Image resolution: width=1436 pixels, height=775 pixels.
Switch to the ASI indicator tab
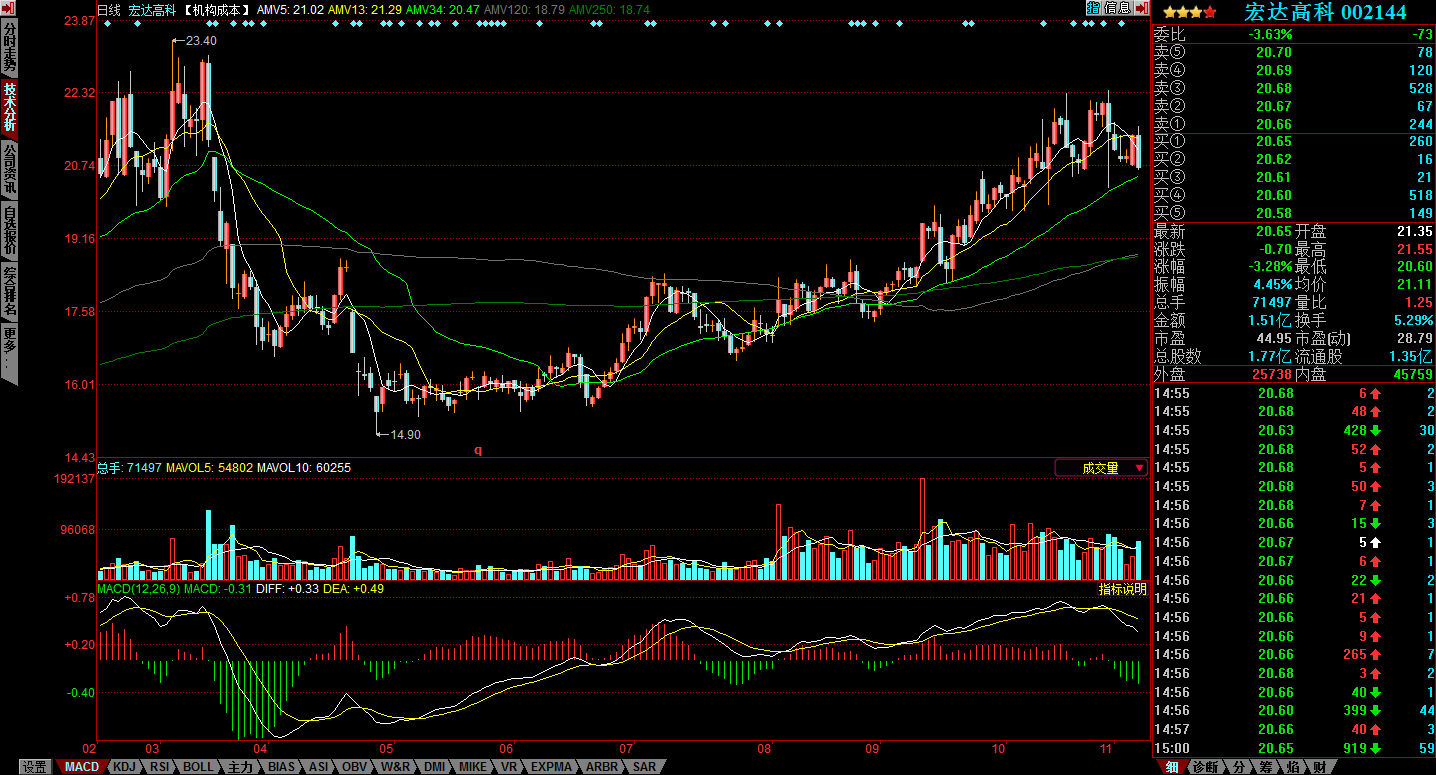[x=318, y=767]
